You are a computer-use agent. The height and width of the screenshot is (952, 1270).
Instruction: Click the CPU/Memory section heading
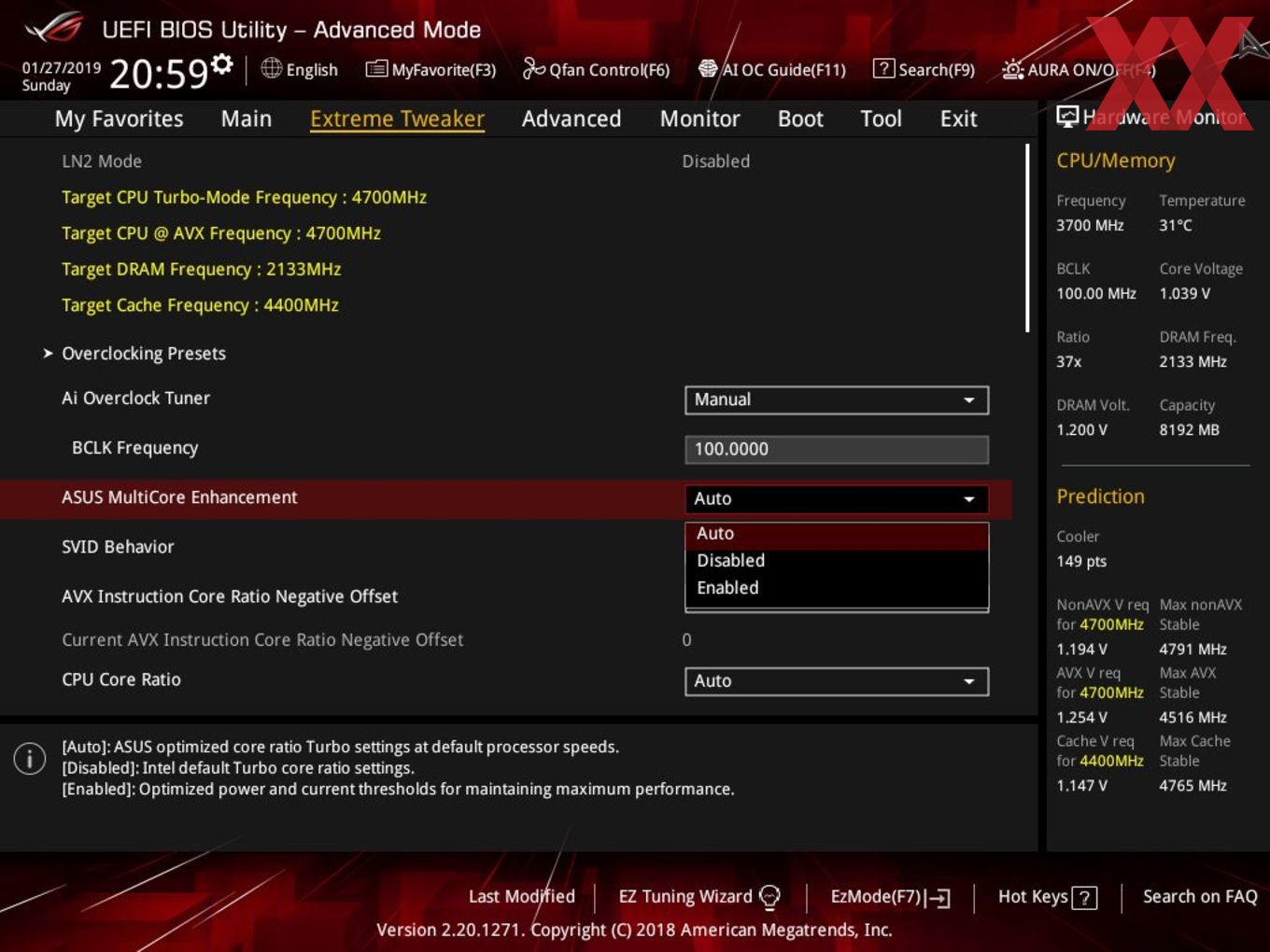coord(1116,161)
